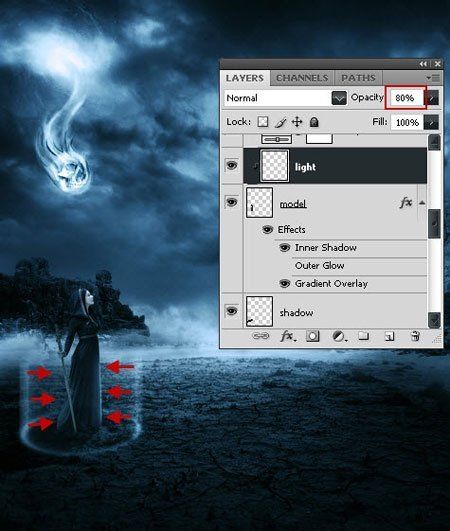
Task: Click the Outer Glow effect entry
Action: click(320, 266)
